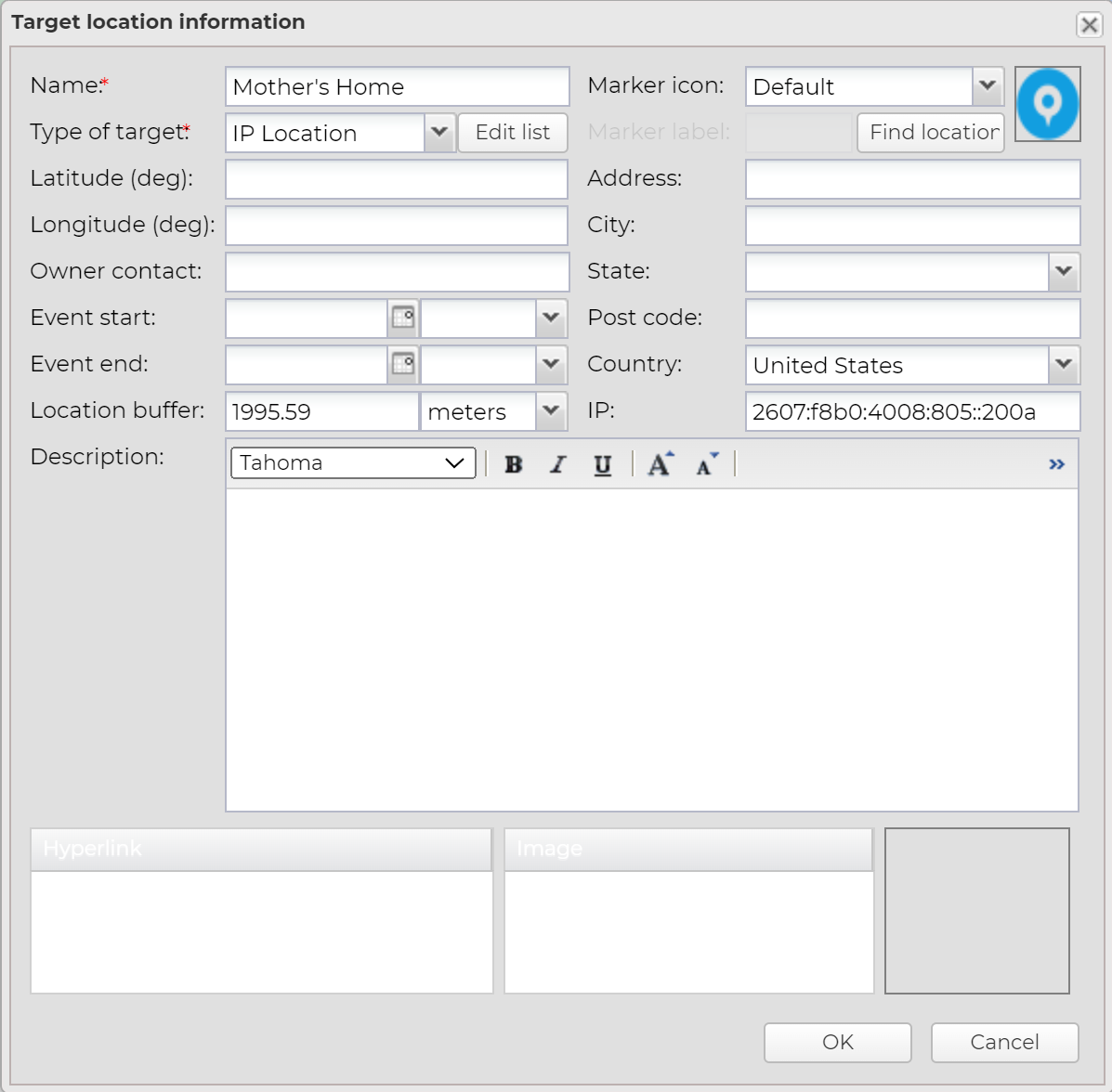Open Location buffer units dropdown
Image resolution: width=1112 pixels, height=1092 pixels.
[551, 411]
